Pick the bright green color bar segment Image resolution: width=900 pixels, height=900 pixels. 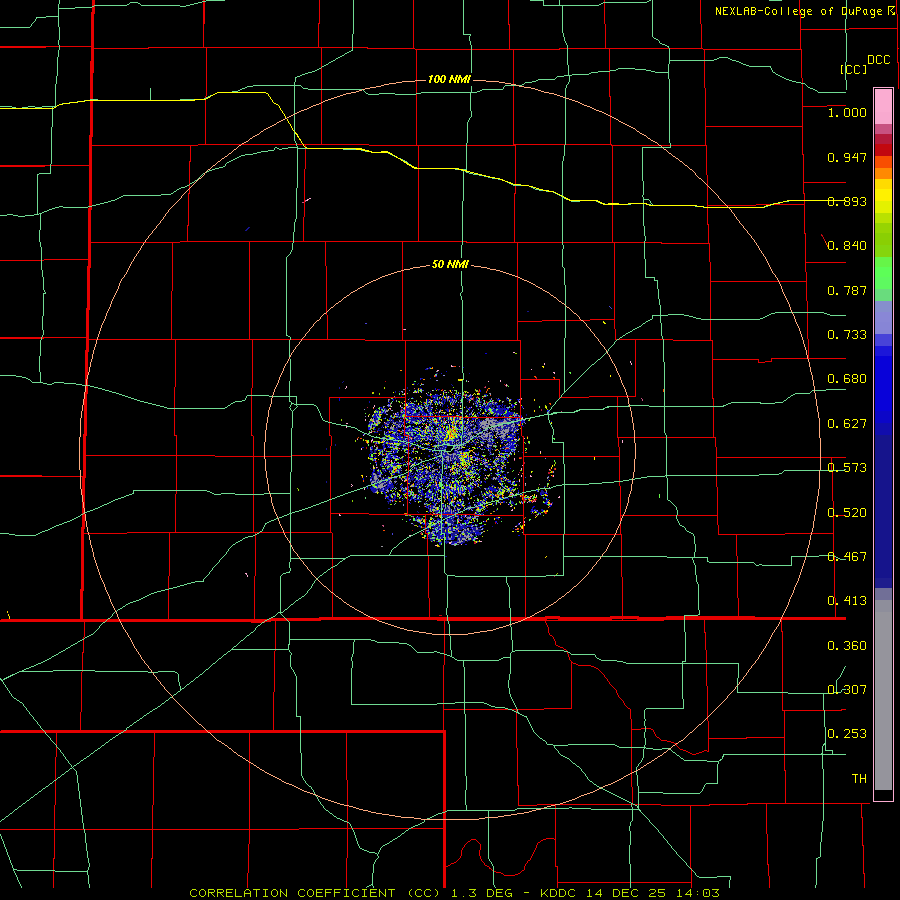click(x=883, y=273)
